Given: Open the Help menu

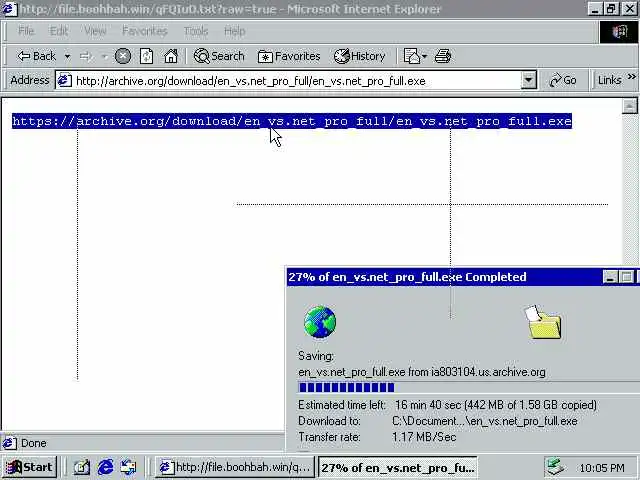Looking at the screenshot, I should click(x=235, y=31).
